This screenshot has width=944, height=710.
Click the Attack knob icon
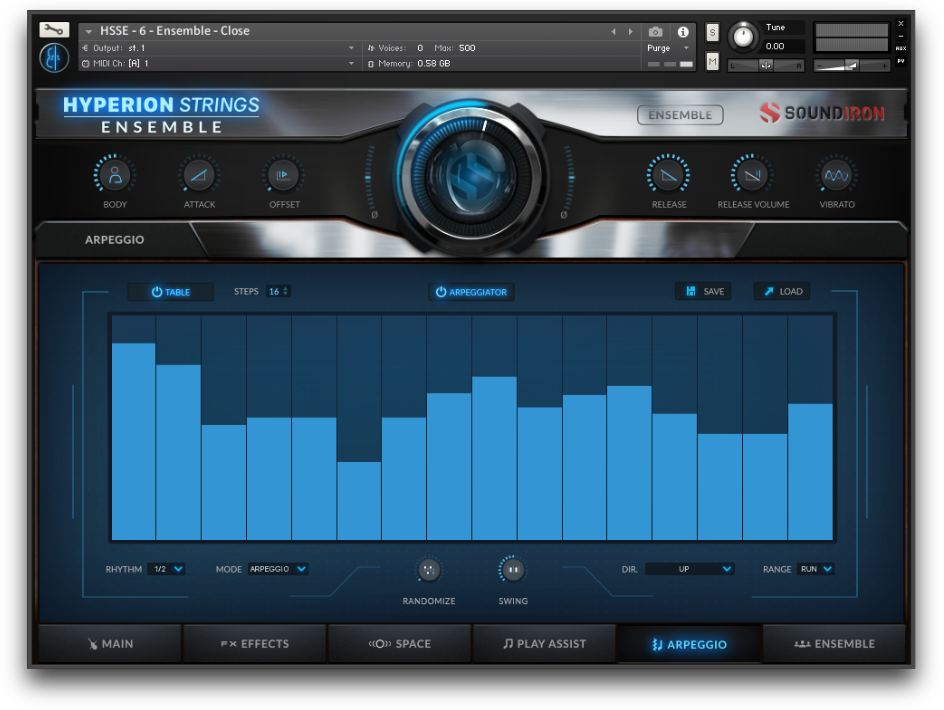pyautogui.click(x=199, y=175)
